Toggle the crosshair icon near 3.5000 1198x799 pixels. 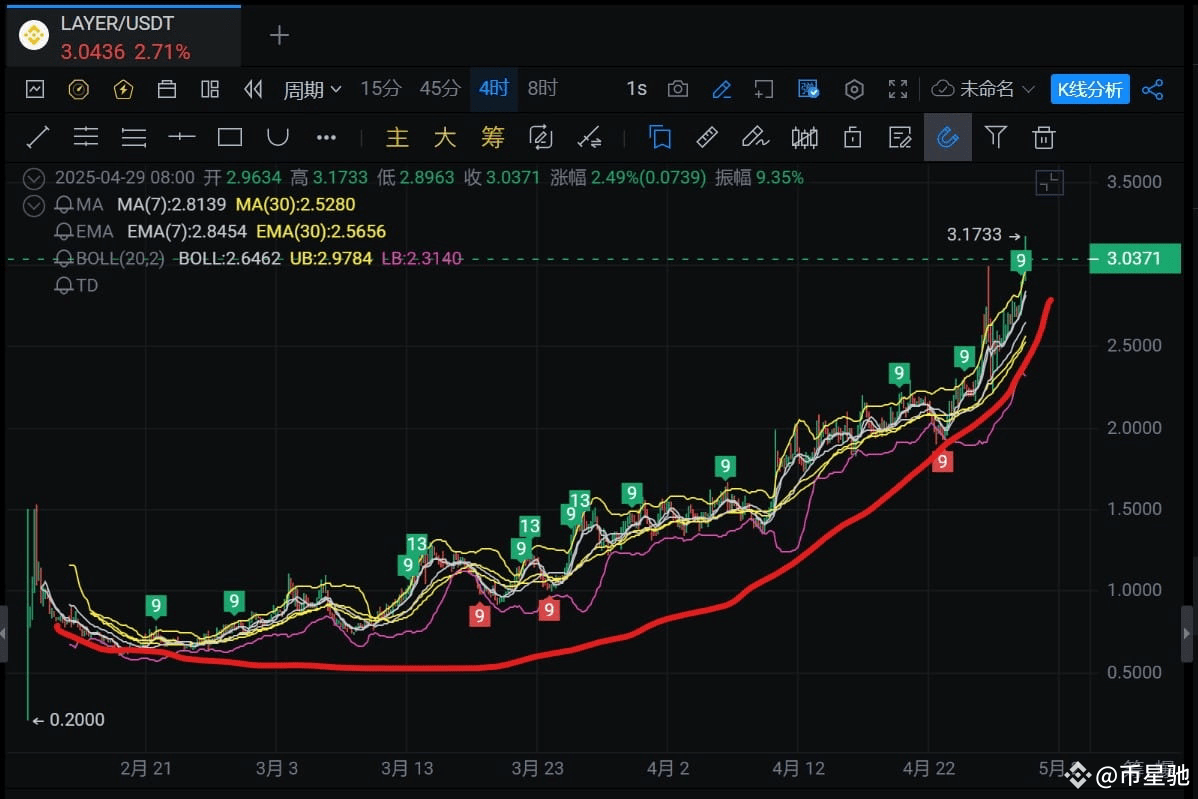1050,183
